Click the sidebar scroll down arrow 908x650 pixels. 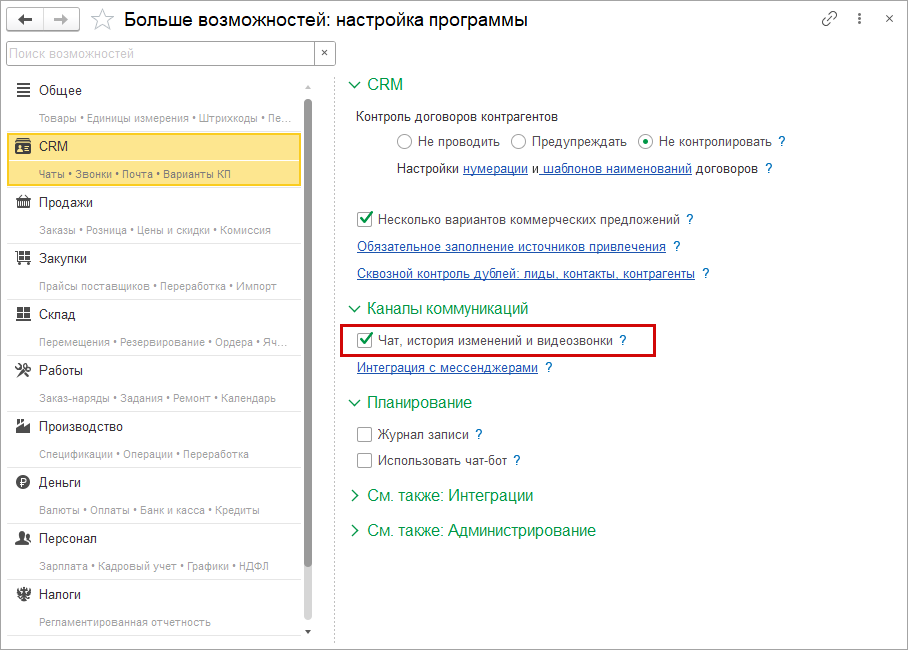click(308, 632)
